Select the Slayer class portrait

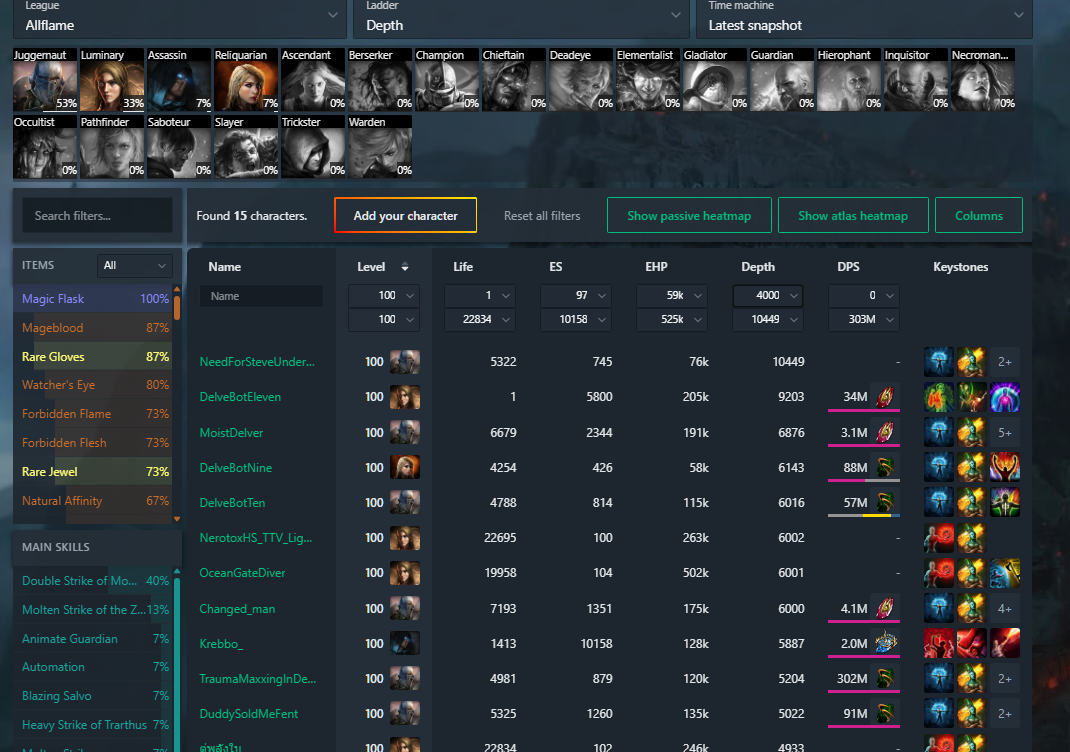click(x=246, y=146)
